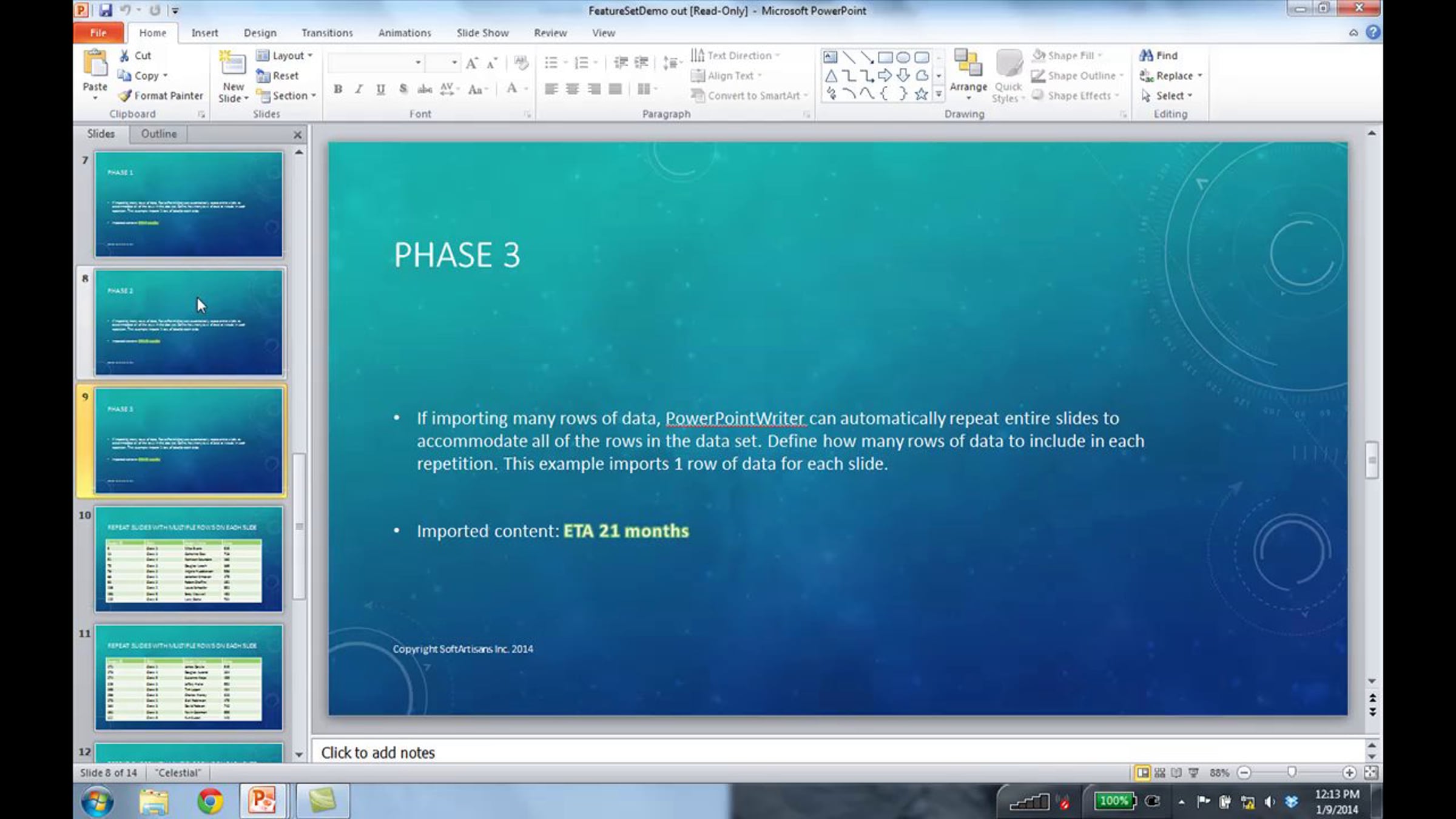
Task: Open the Animations ribbon tab
Action: [x=405, y=33]
